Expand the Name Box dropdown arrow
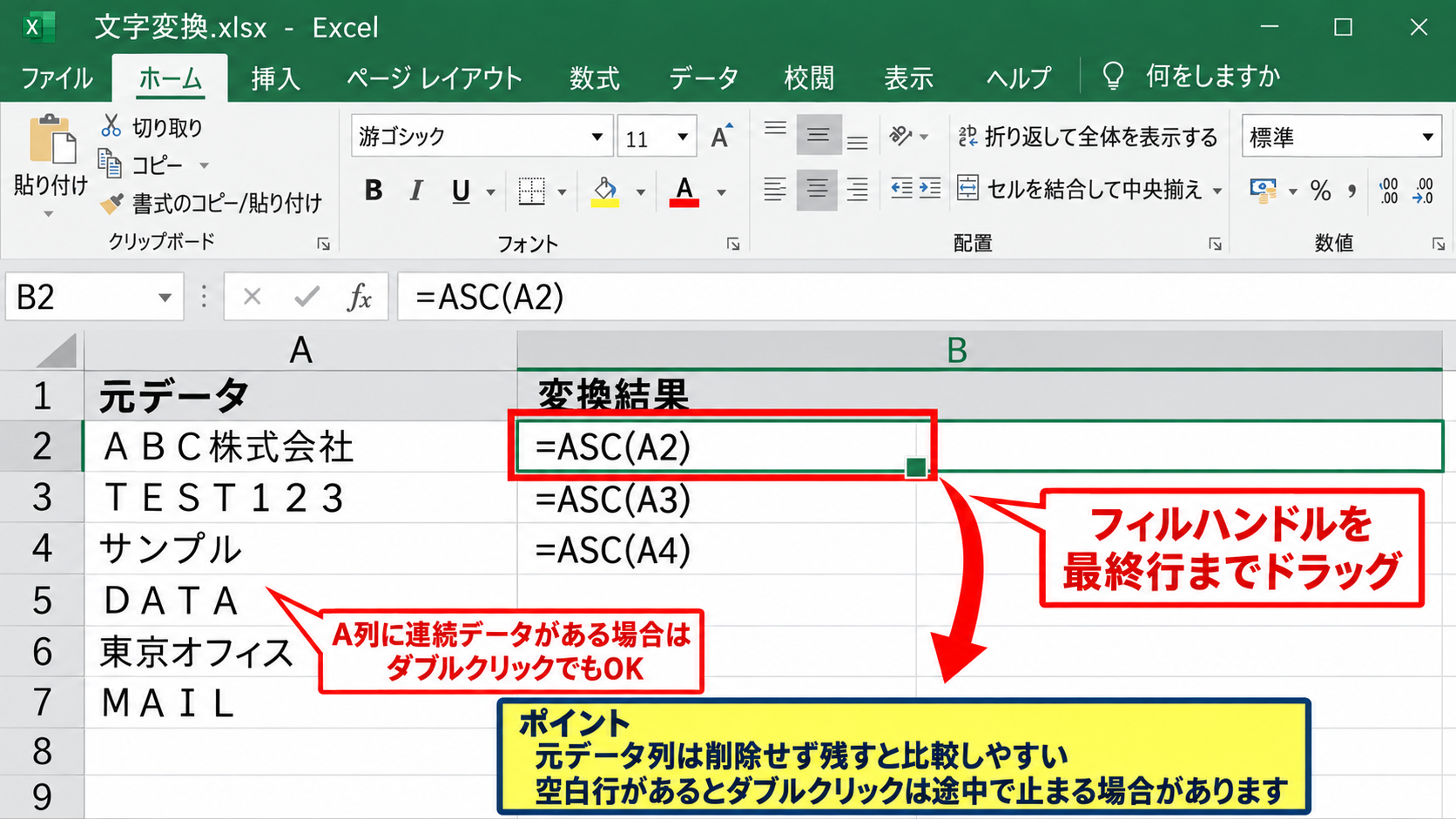 pos(165,298)
